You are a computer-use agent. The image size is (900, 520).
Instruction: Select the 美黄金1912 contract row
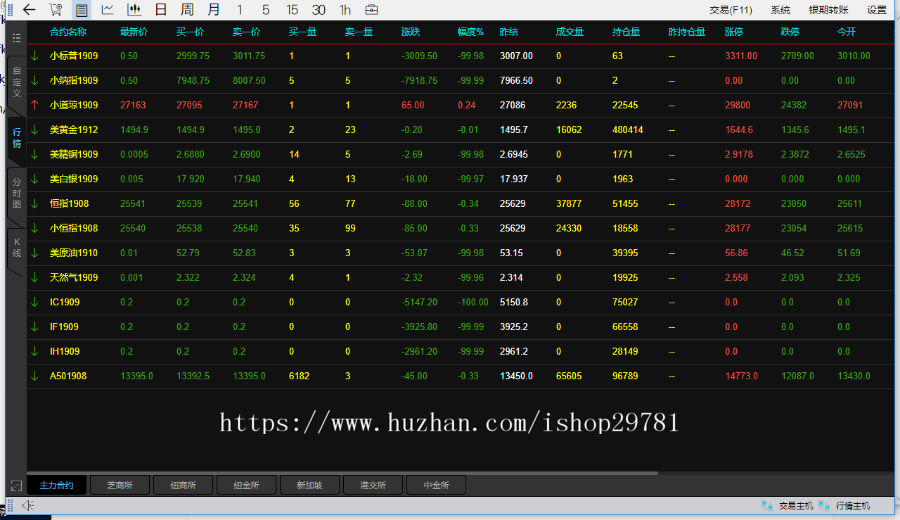[x=460, y=130]
